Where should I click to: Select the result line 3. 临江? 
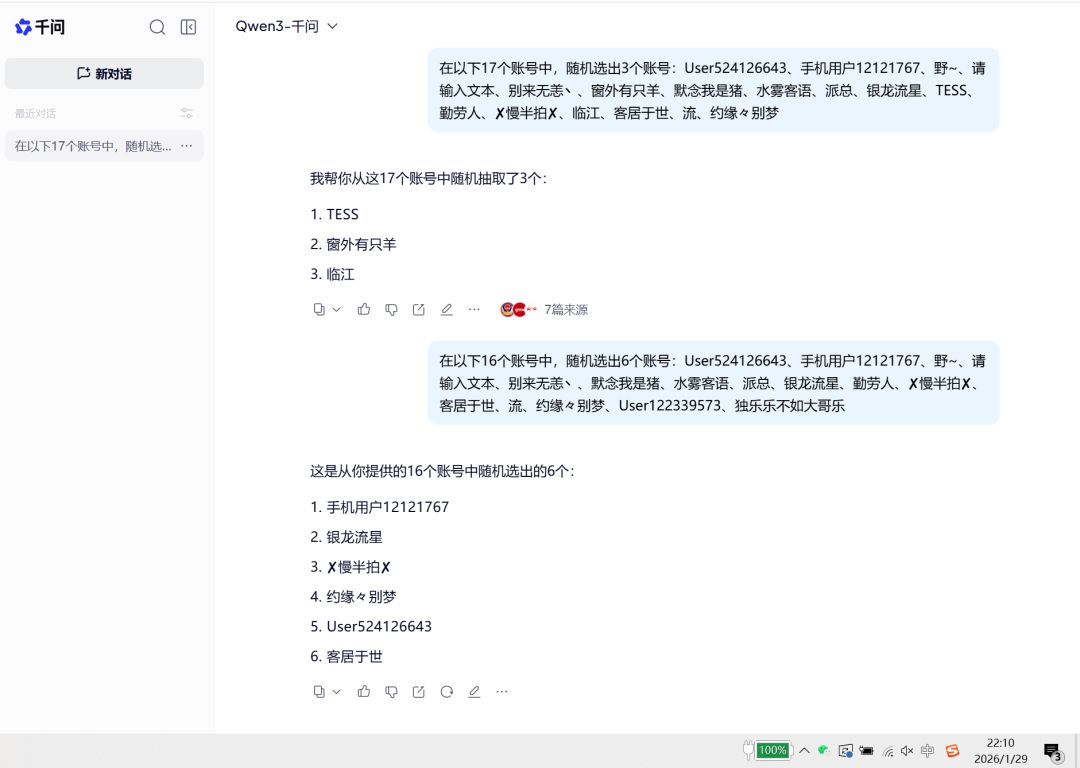pos(333,274)
